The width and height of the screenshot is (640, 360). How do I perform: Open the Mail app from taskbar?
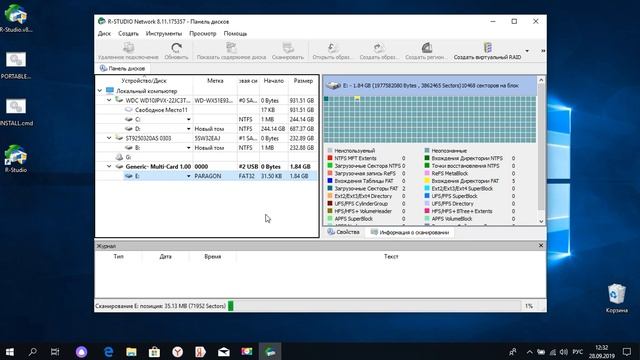[x=224, y=352]
